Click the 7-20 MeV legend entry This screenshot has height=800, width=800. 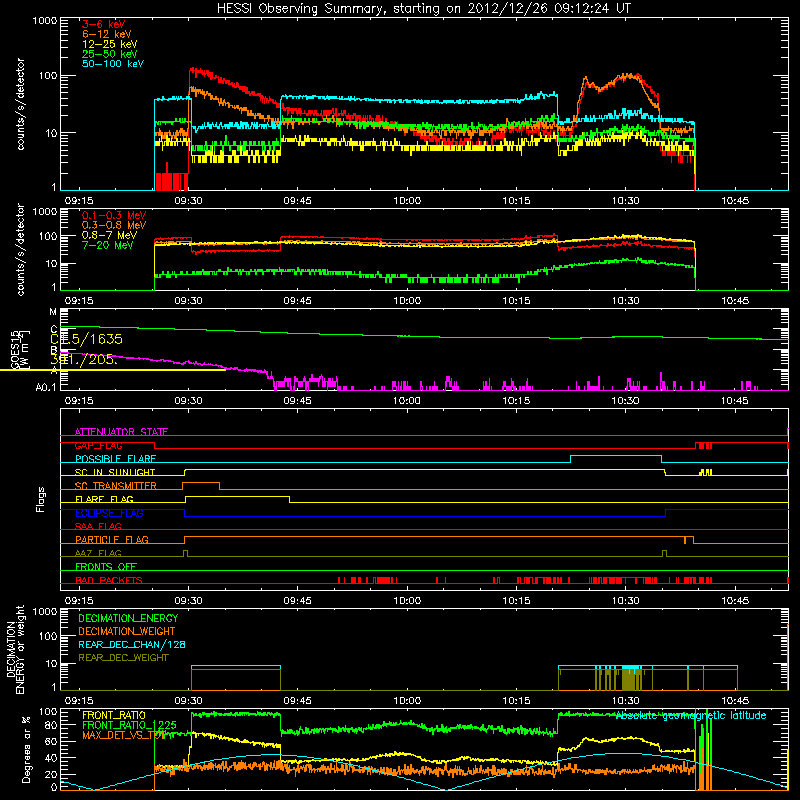click(x=107, y=245)
